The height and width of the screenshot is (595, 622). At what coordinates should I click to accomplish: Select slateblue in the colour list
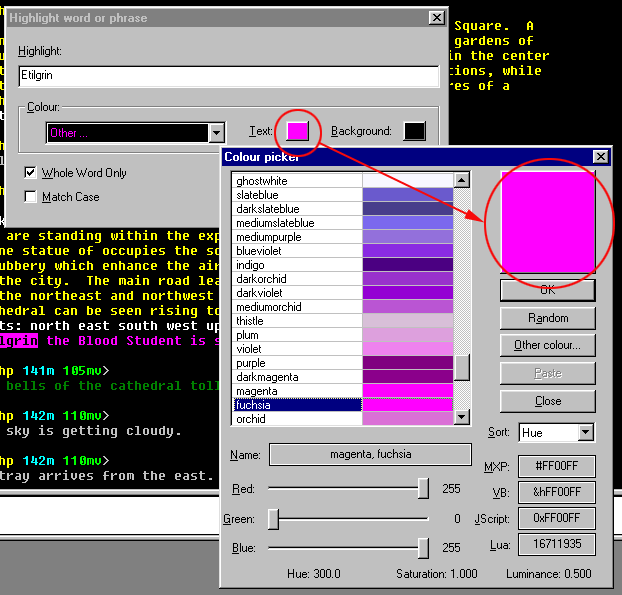coord(297,195)
